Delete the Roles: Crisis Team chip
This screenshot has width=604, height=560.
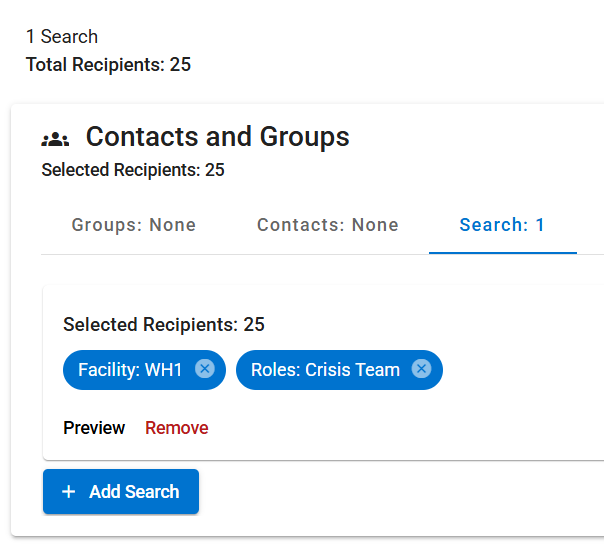click(x=421, y=369)
